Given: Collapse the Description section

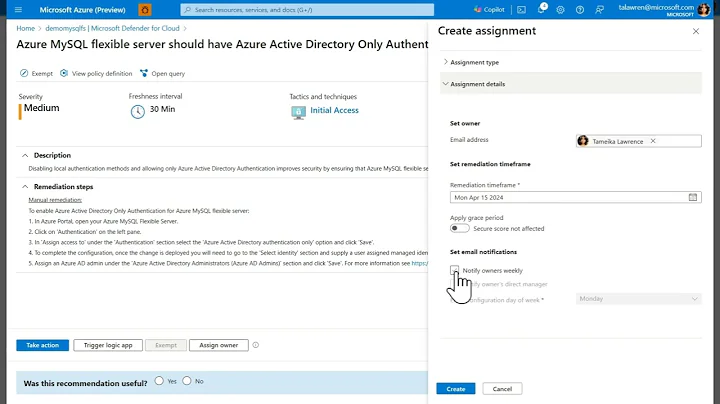Looking at the screenshot, I should (x=25, y=155).
